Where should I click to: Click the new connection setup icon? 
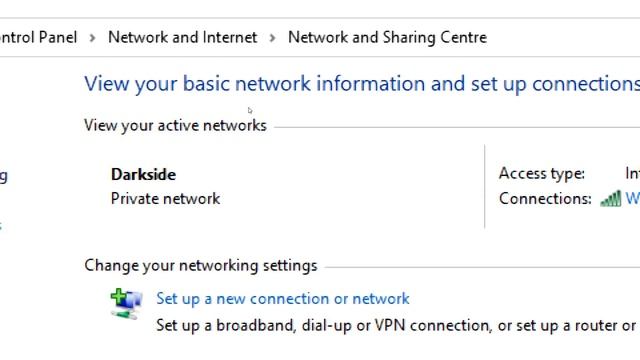tap(126, 303)
